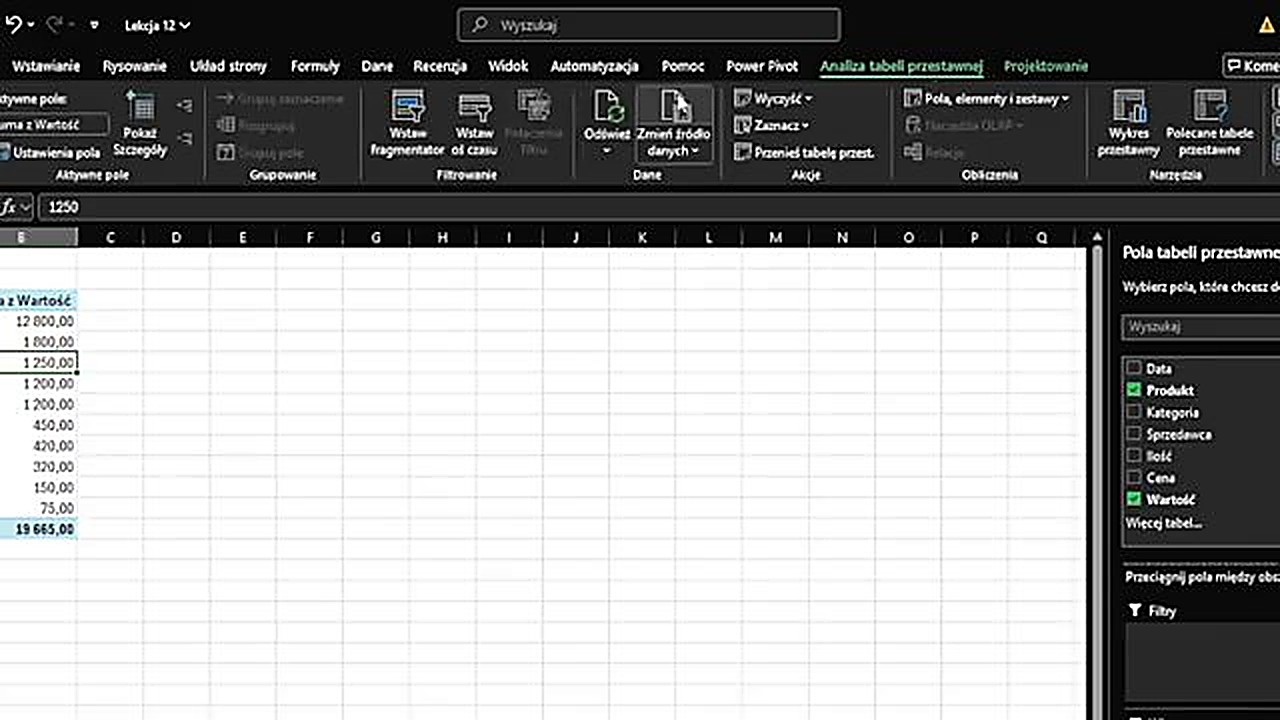Screen dimensions: 1280x720
Task: Click the Zmień źródło danych icon
Action: click(x=674, y=108)
